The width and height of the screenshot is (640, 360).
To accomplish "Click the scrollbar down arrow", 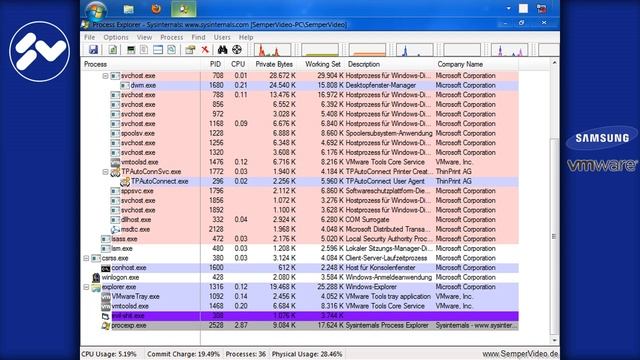I will click(x=554, y=340).
